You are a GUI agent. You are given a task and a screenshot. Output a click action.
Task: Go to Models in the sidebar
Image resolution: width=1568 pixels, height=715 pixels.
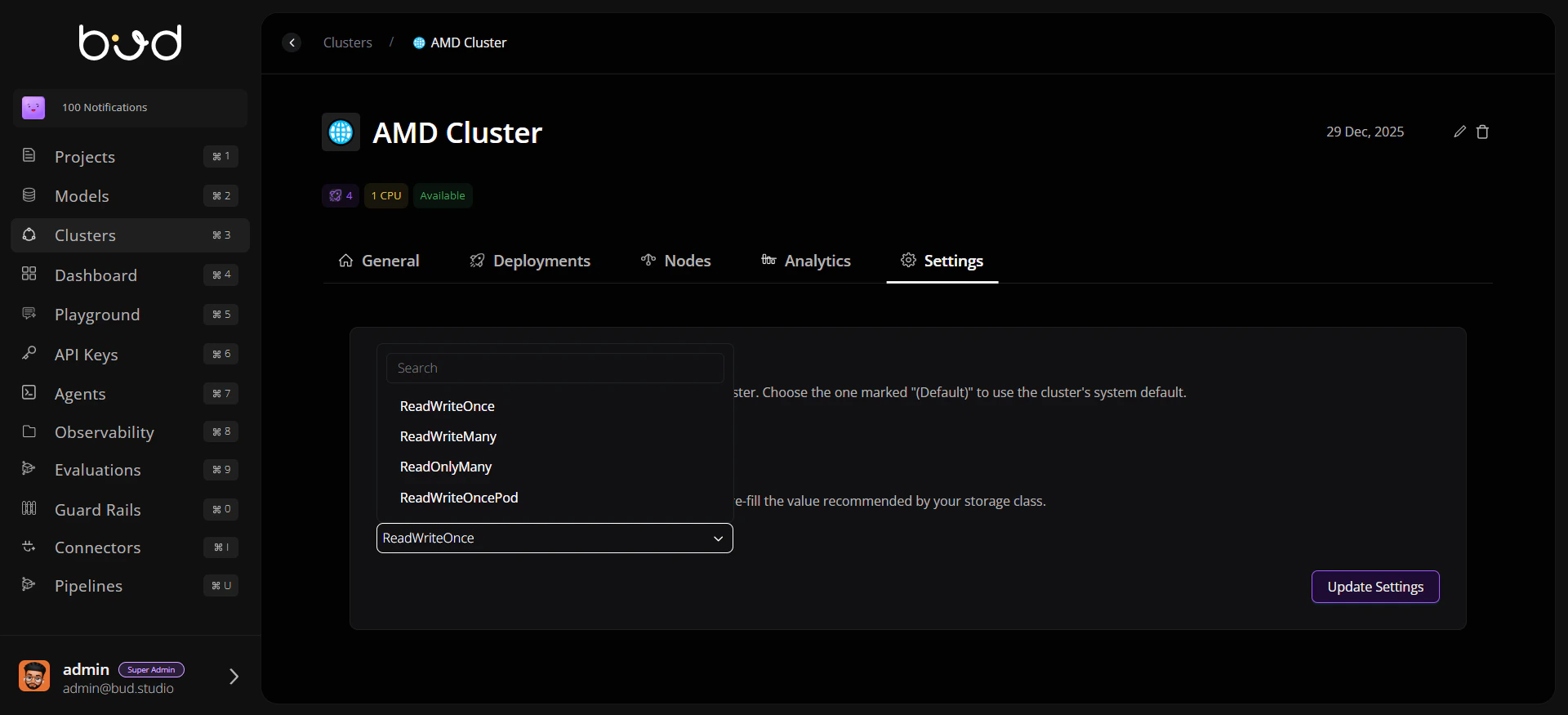click(x=130, y=196)
